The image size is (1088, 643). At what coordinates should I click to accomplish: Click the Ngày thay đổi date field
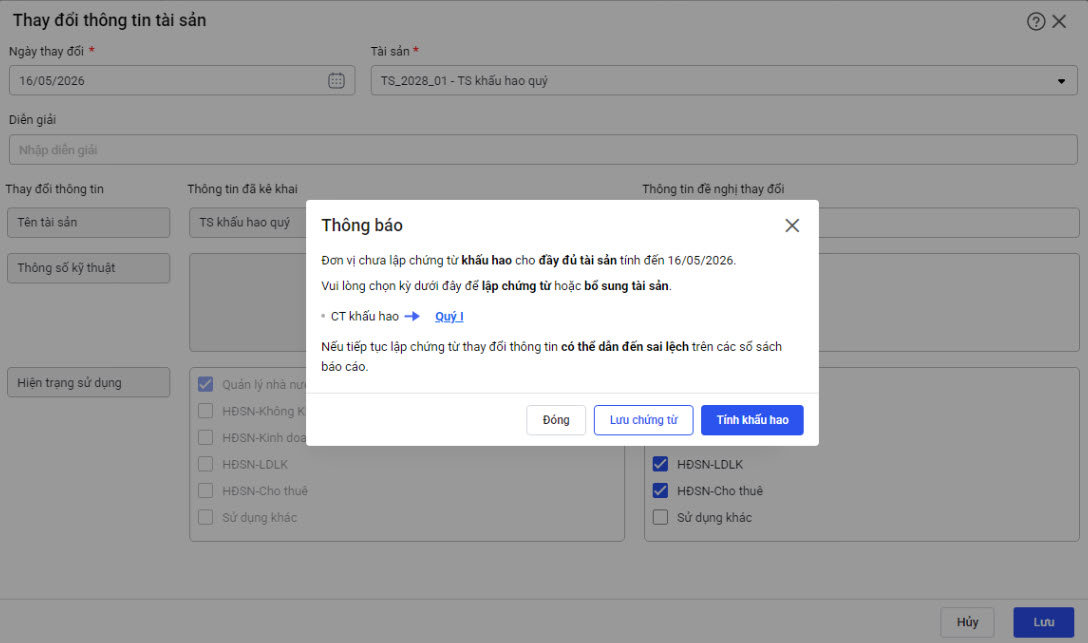tap(170, 81)
